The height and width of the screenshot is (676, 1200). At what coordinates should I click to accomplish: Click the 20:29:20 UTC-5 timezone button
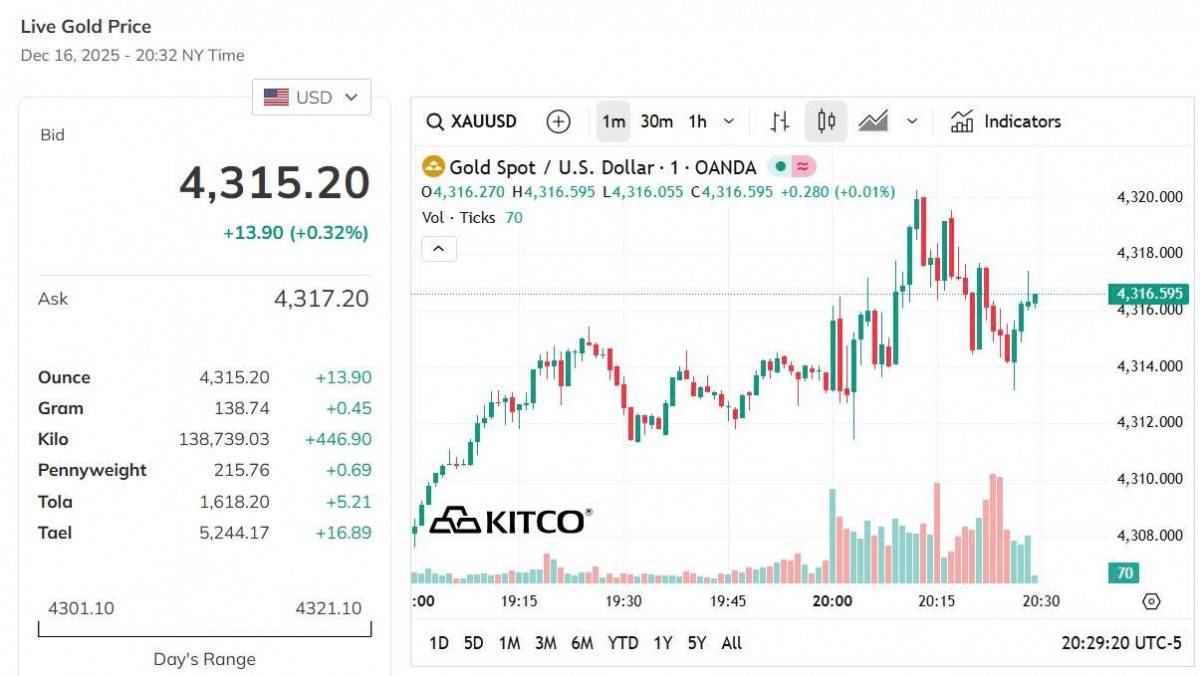[x=1121, y=643]
